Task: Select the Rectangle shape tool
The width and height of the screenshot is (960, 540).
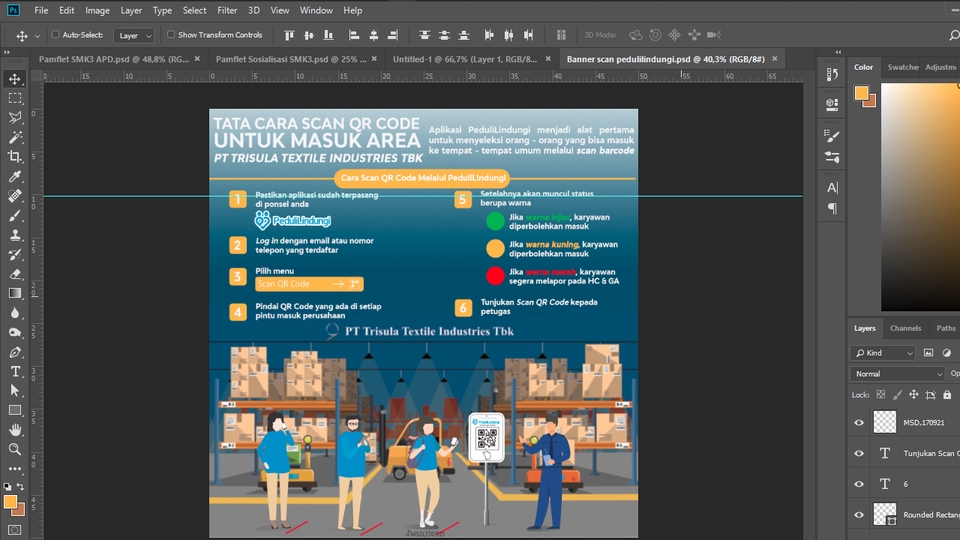Action: 15,410
